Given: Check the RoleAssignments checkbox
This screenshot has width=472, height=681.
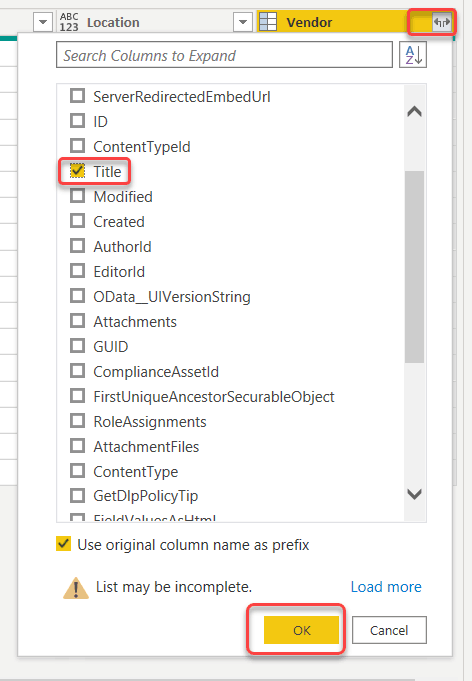Looking at the screenshot, I should pyautogui.click(x=78, y=421).
